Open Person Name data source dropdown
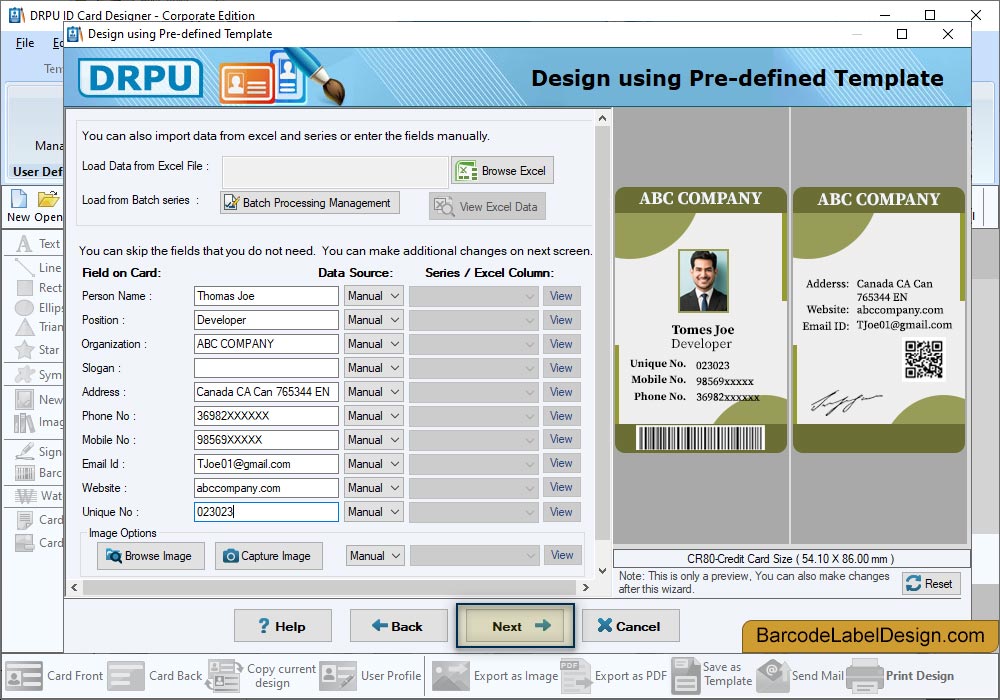 [374, 296]
